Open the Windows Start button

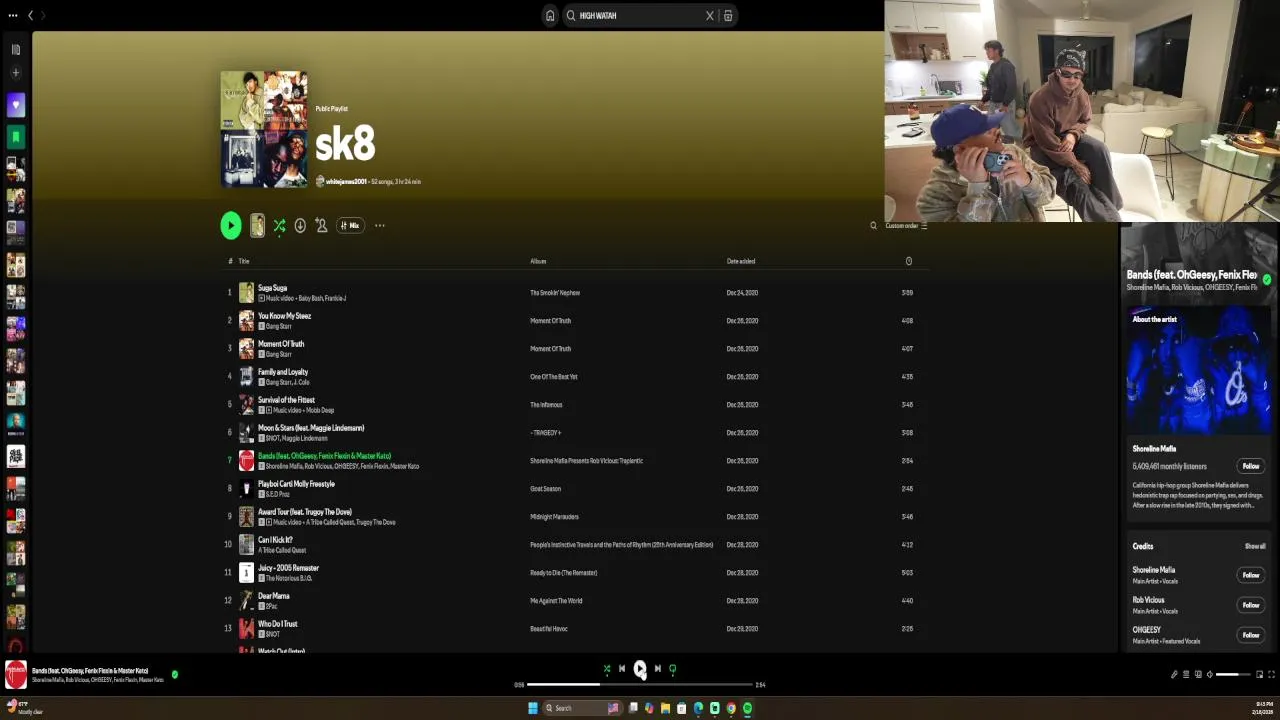[533, 708]
